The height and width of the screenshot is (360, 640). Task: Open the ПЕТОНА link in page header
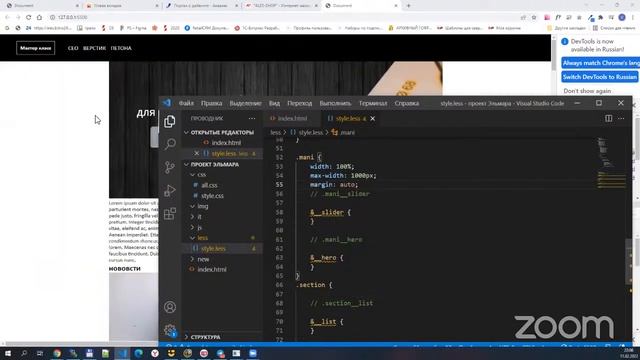(121, 48)
